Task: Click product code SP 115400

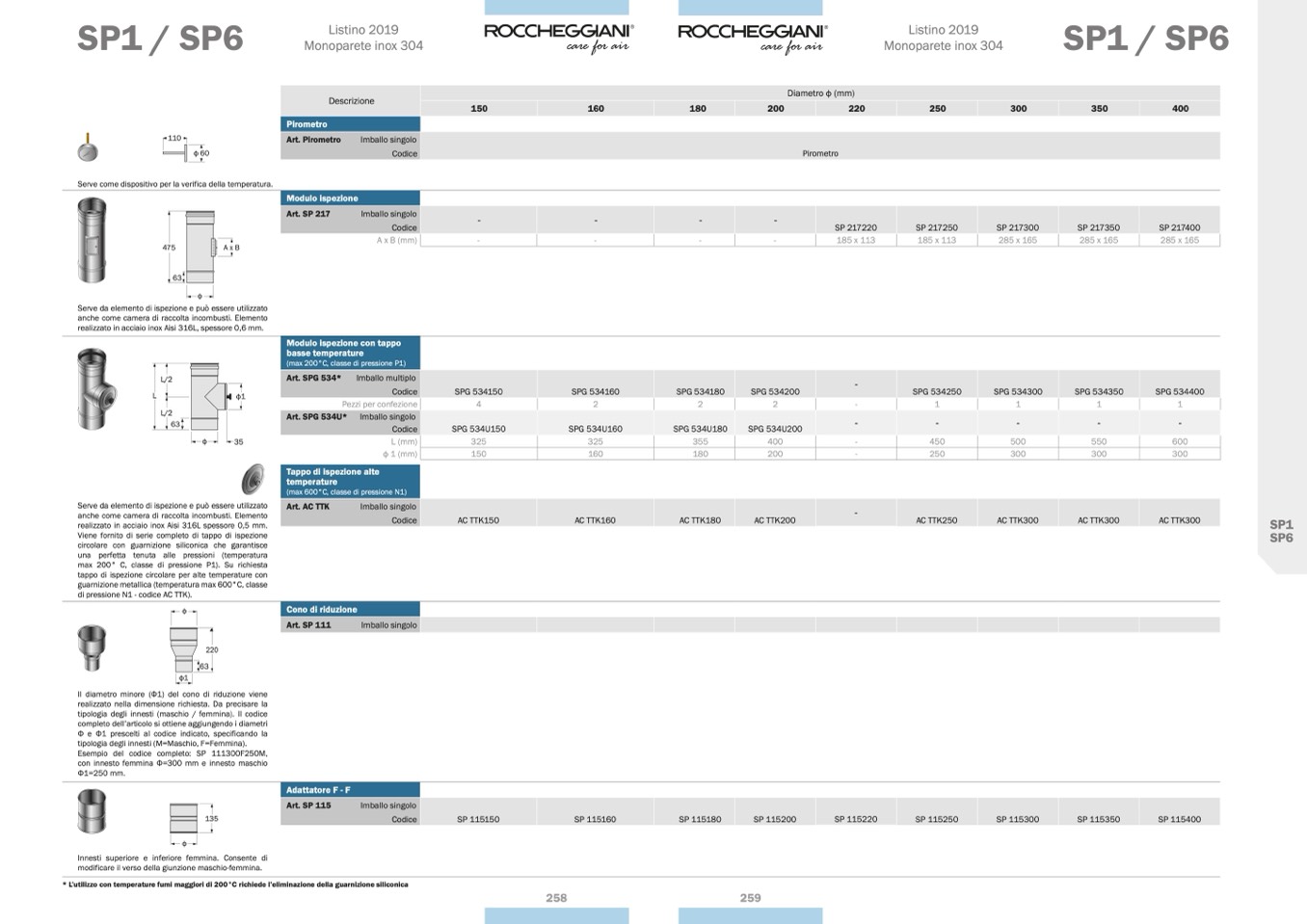Action: (1179, 820)
